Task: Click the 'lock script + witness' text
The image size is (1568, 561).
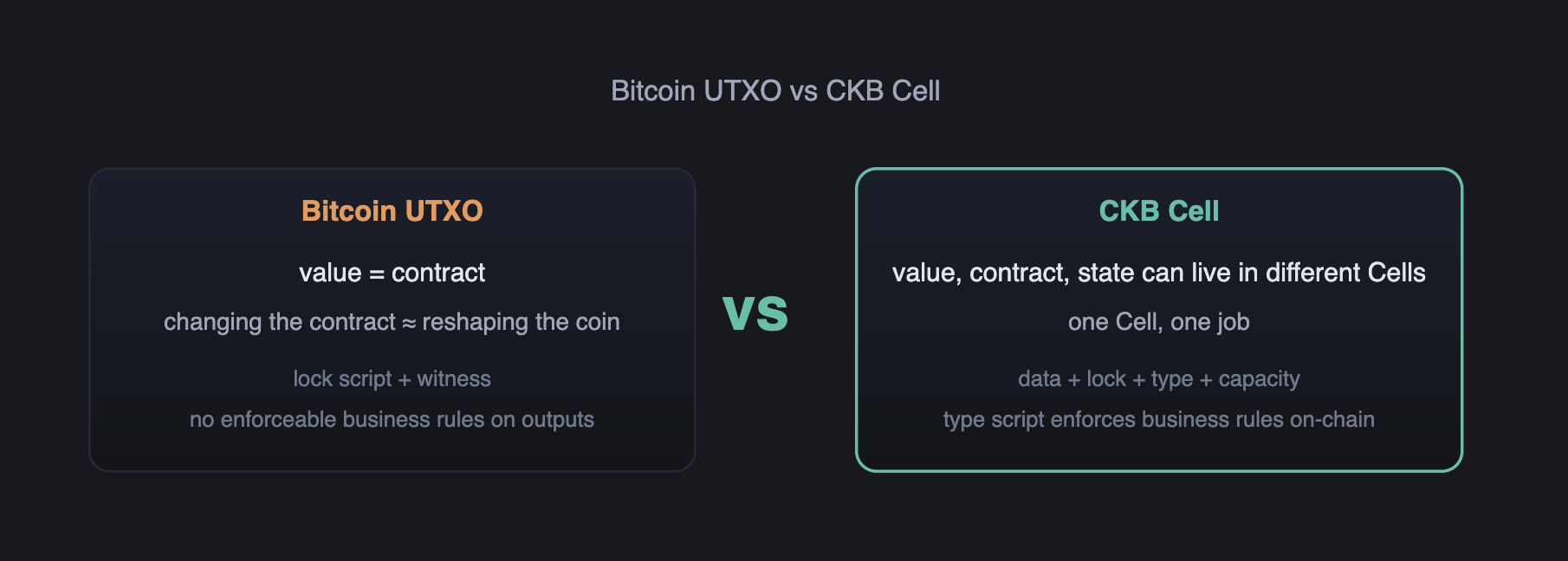Action: [392, 379]
